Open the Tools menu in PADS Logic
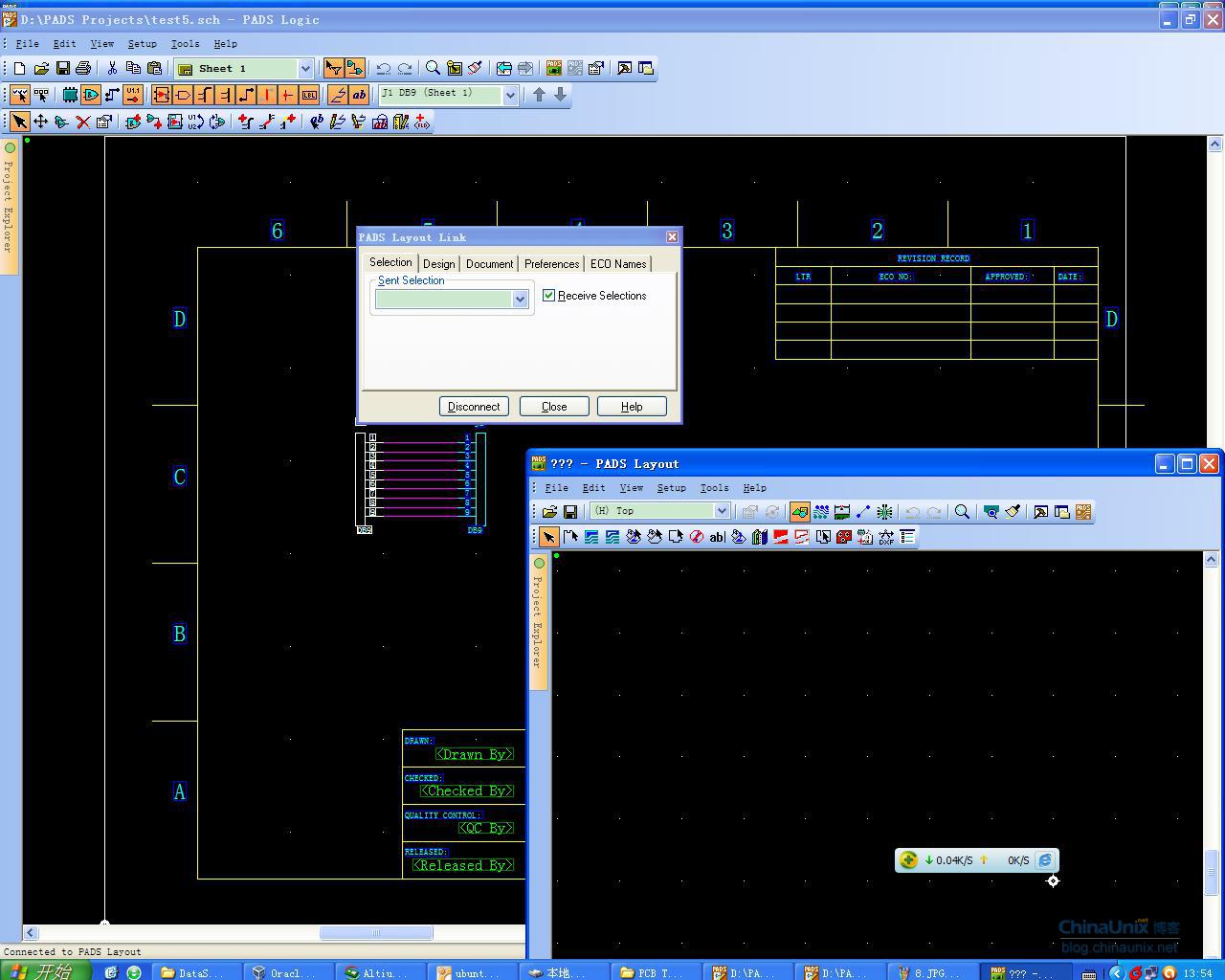 185,44
